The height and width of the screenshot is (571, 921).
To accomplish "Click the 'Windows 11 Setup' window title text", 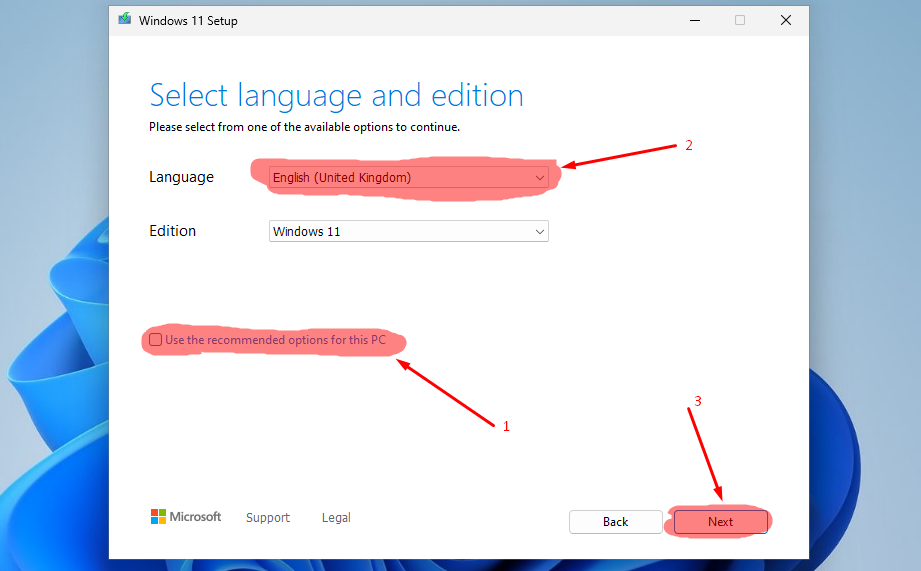I will (x=188, y=21).
